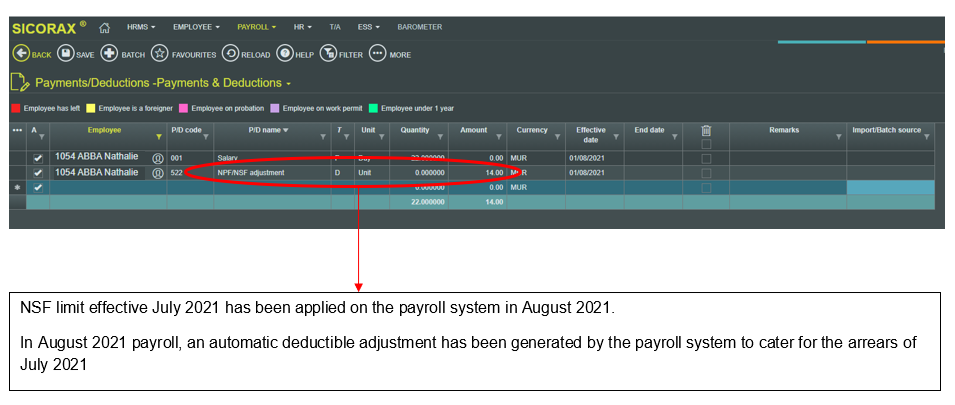Open the Currency column filter dropdown

[557, 137]
